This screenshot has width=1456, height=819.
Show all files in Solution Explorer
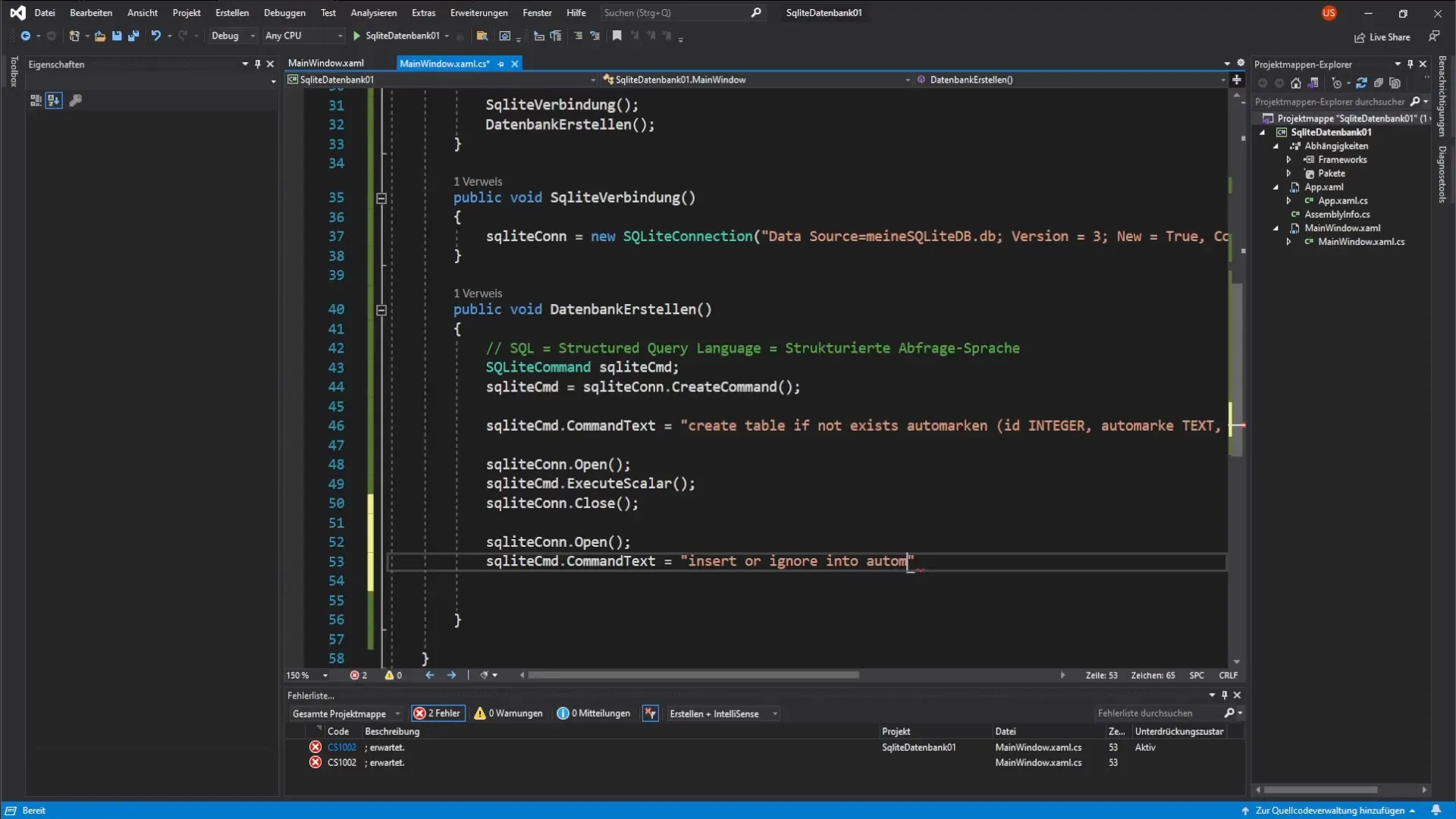[x=1395, y=83]
